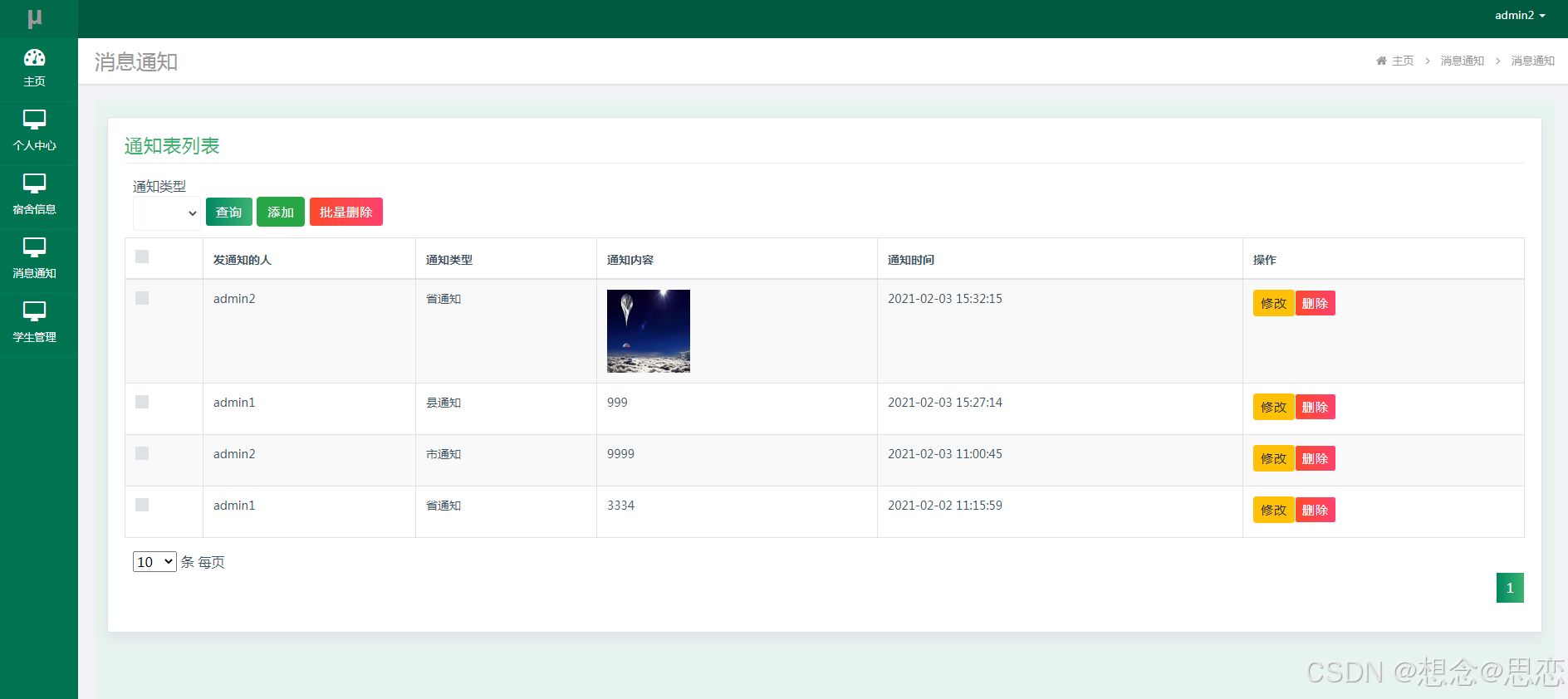Open the rows-per-page dropdown showing 10
Screen dimensions: 1568x699
154,562
